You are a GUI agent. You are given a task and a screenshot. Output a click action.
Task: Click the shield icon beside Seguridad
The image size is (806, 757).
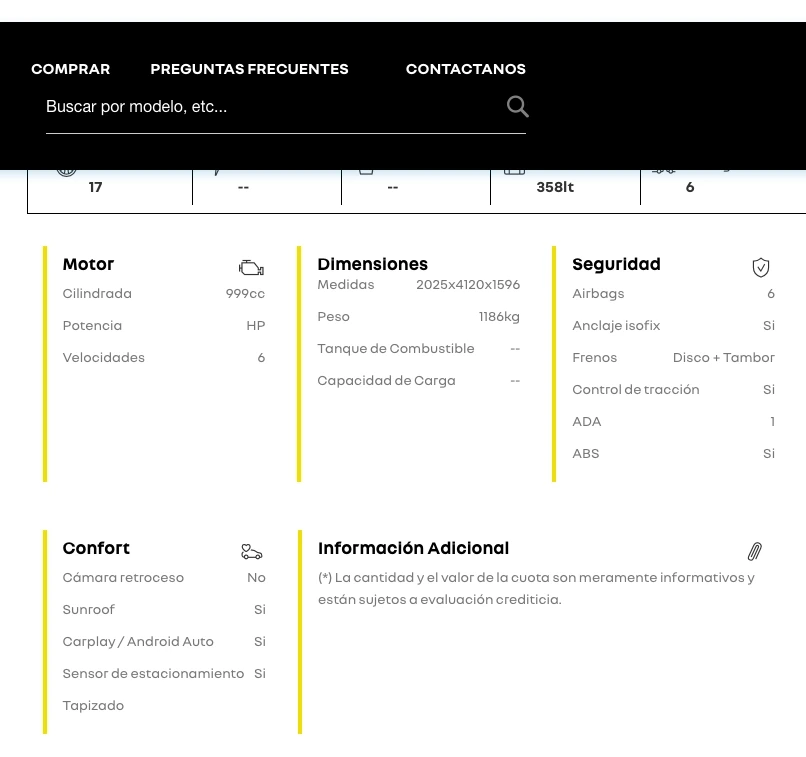click(761, 267)
